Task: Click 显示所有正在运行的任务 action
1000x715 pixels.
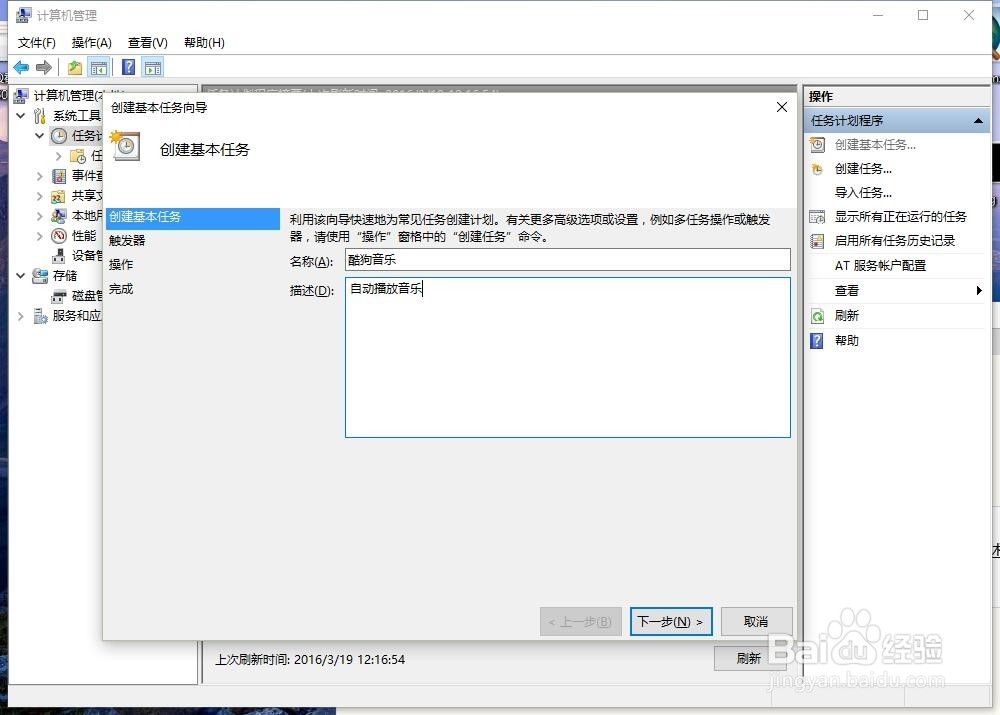Action: (x=901, y=217)
